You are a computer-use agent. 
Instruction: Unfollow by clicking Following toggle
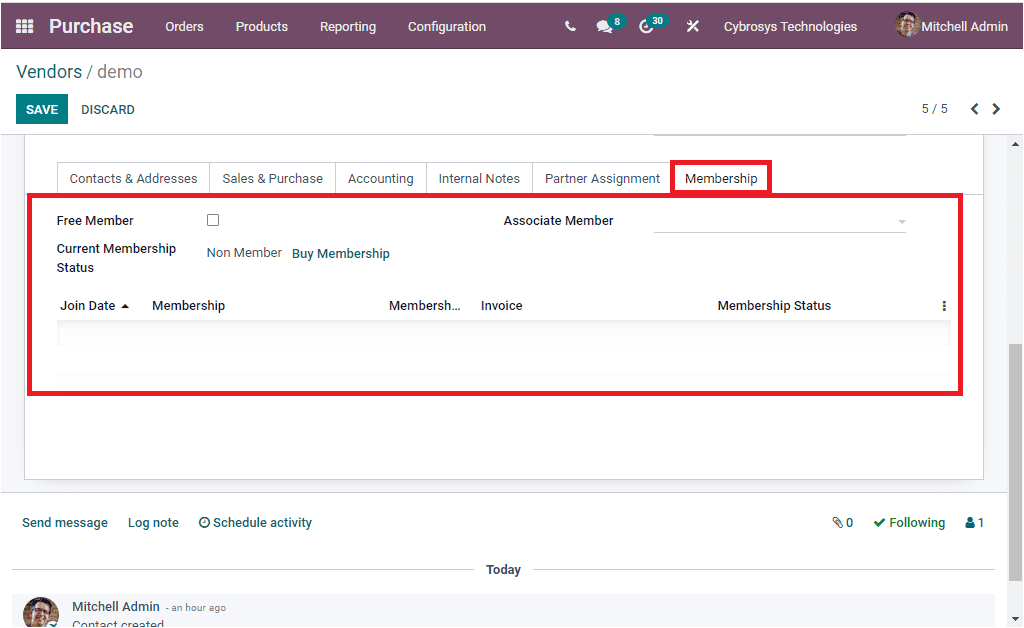tap(909, 522)
